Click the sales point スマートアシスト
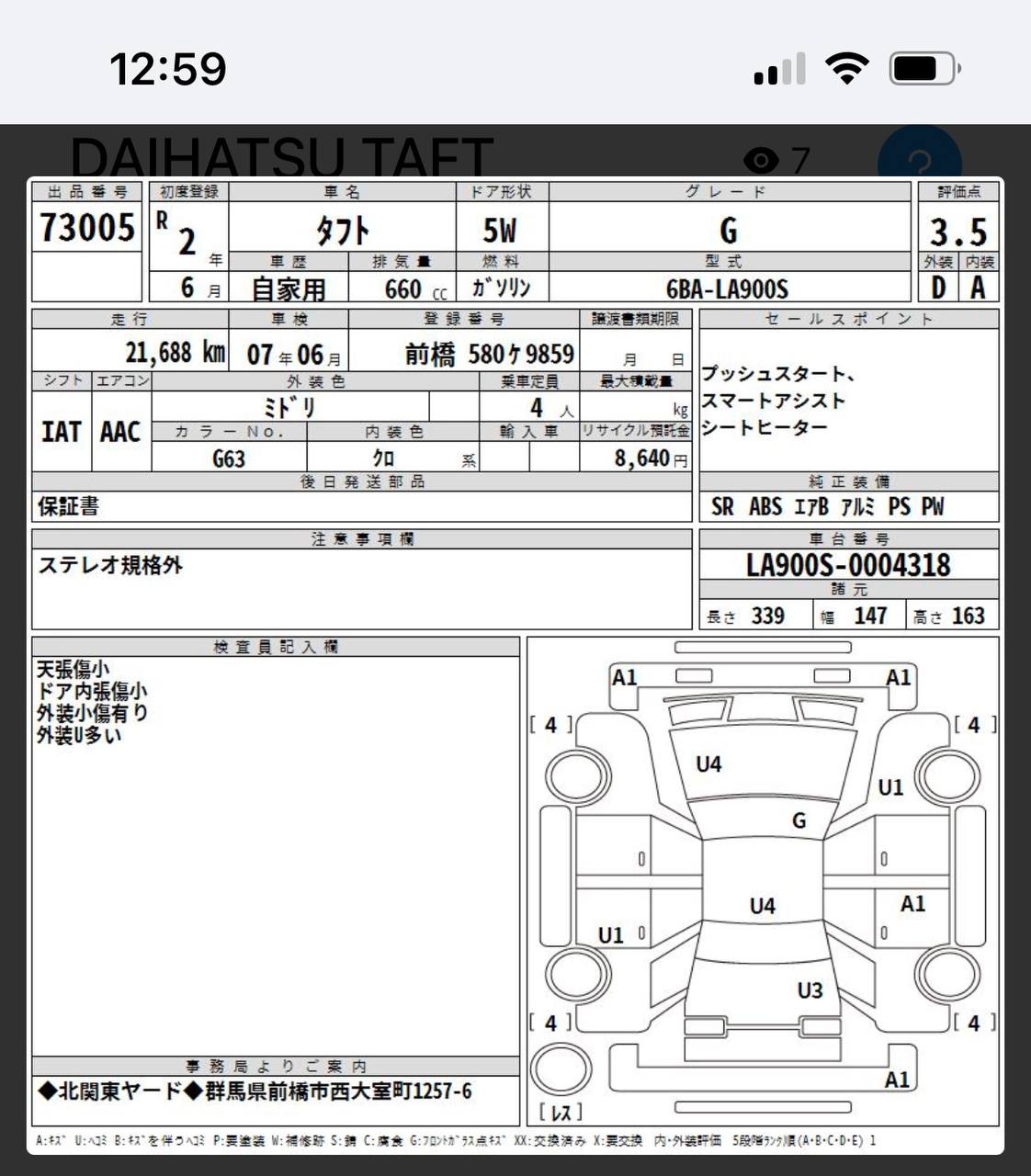The image size is (1031, 1176). point(774,401)
